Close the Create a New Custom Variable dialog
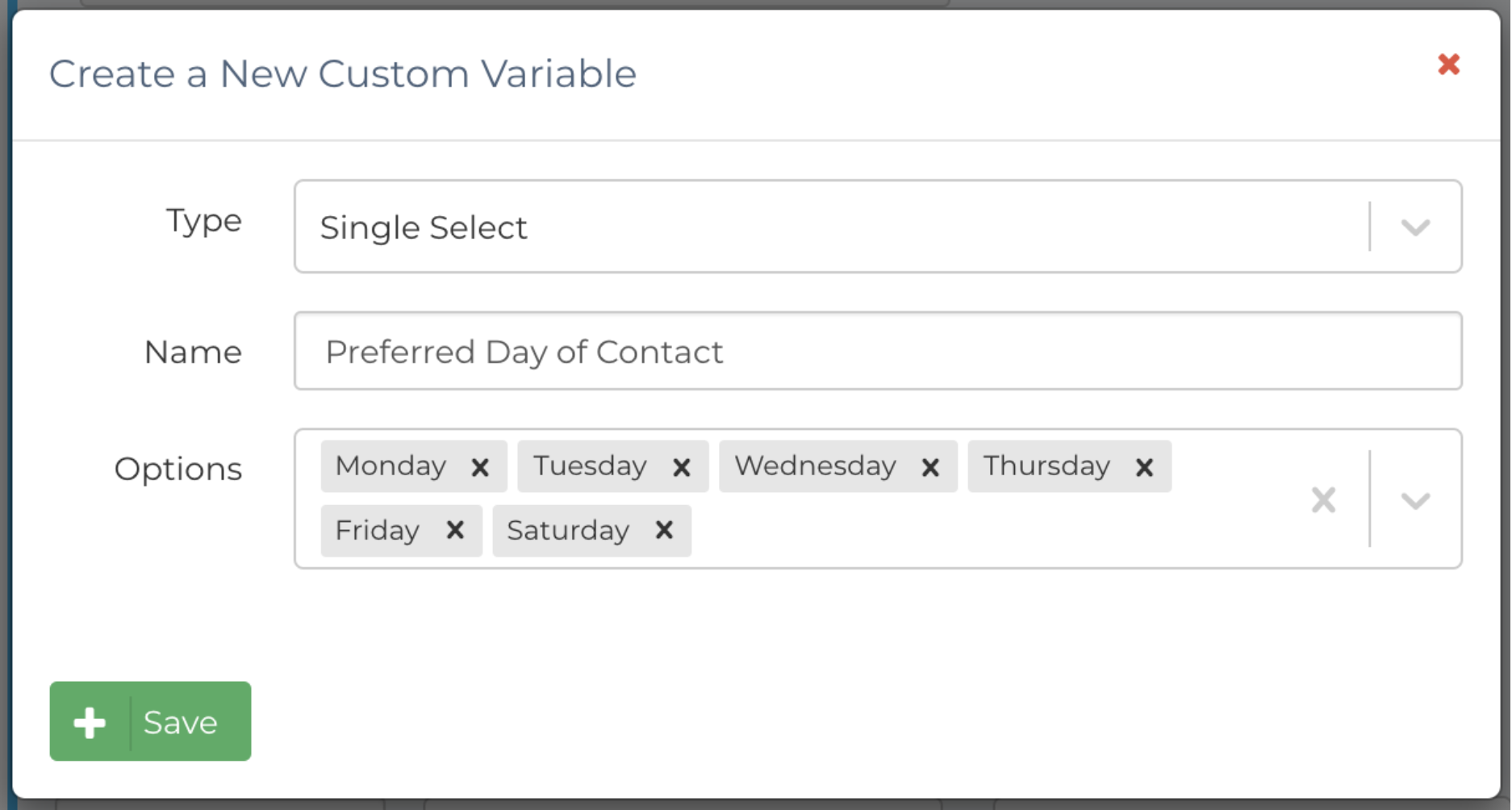The width and height of the screenshot is (1512, 810). click(1449, 65)
